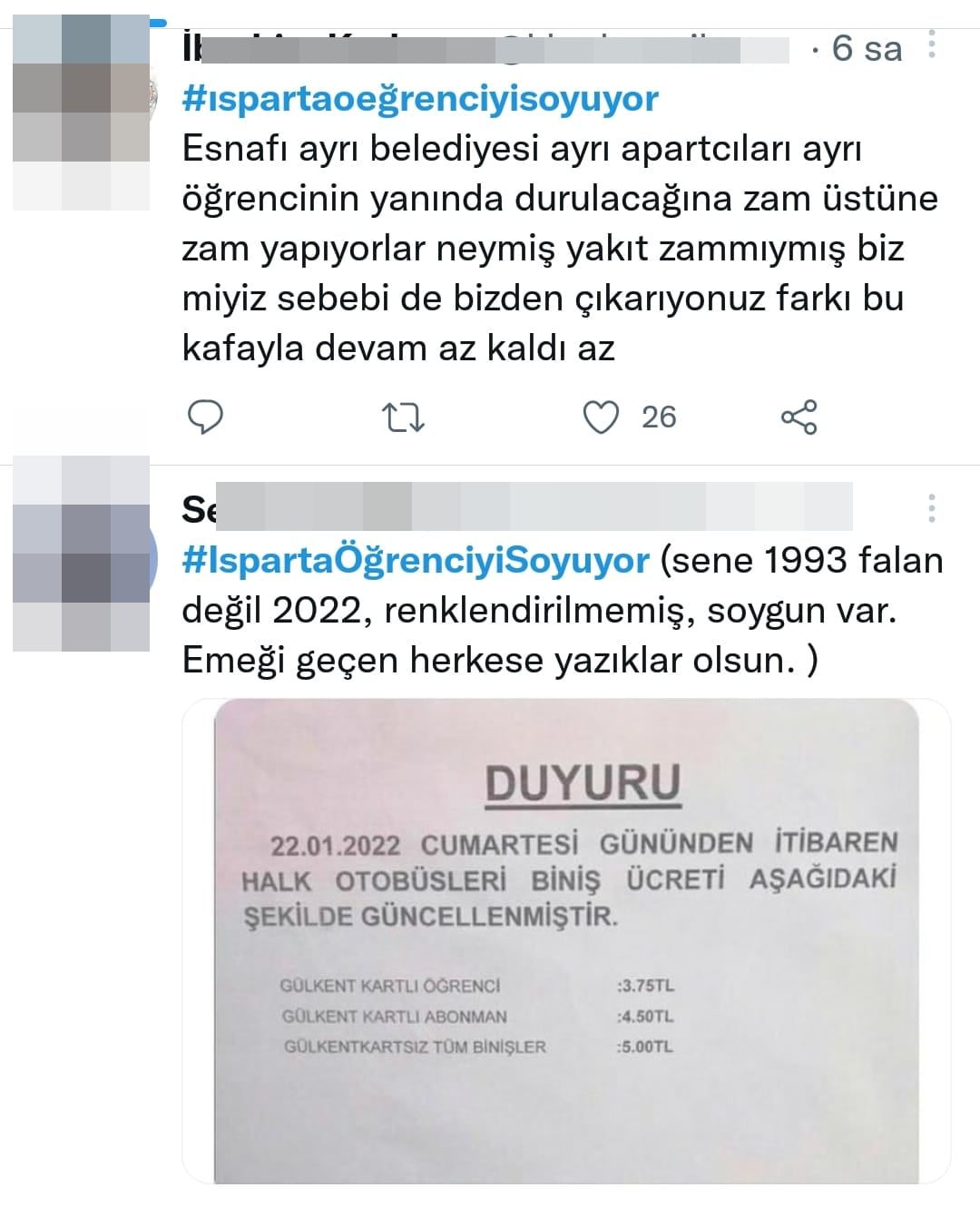Open the first tweet text body
The width and height of the screenshot is (980, 1207).
coord(560,249)
